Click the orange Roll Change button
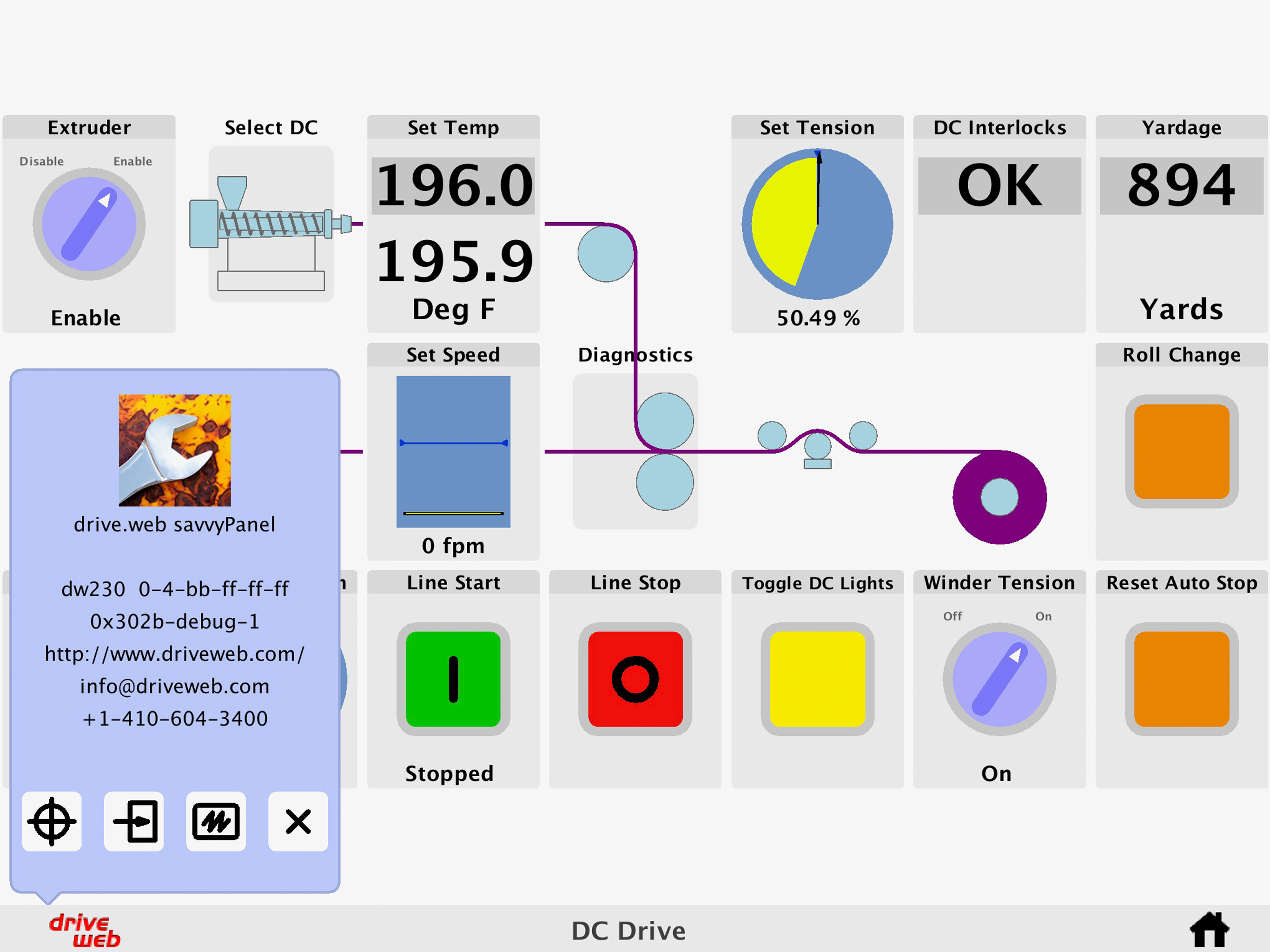 click(1182, 451)
